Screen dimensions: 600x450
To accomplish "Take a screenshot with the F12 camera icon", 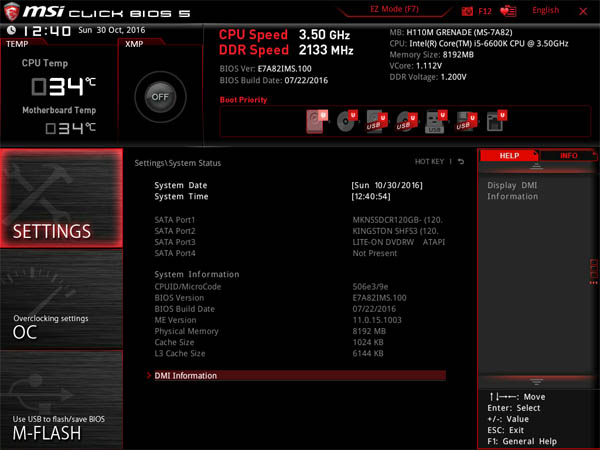I will (x=467, y=11).
